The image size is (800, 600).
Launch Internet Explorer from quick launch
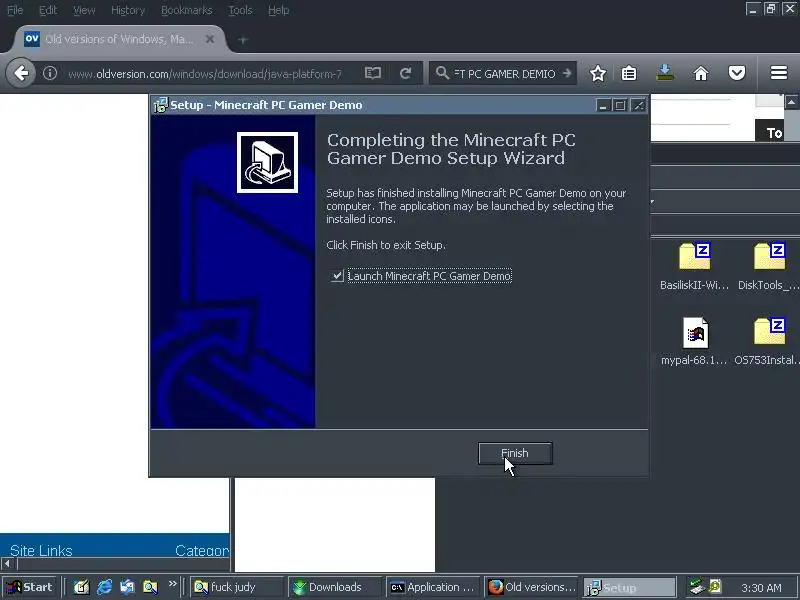tap(105, 587)
